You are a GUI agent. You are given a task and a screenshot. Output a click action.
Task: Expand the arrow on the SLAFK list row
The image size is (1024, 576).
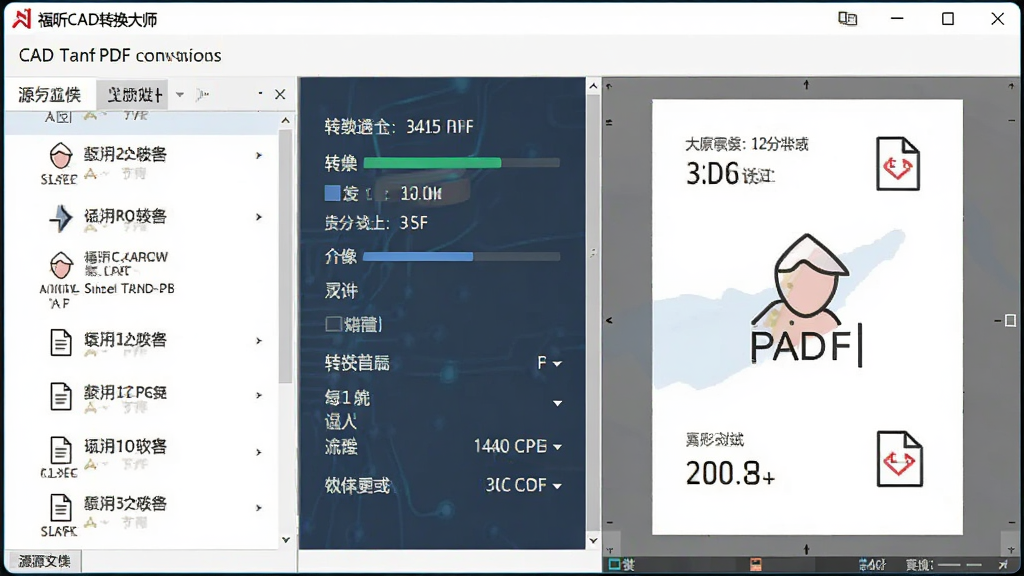[x=259, y=507]
